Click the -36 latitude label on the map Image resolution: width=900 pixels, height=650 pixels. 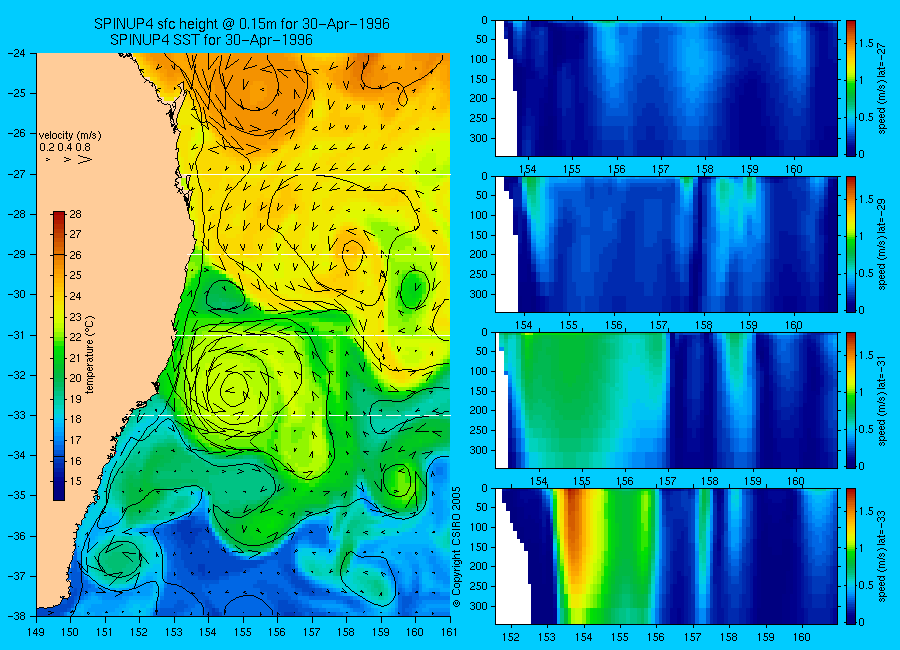(16, 536)
